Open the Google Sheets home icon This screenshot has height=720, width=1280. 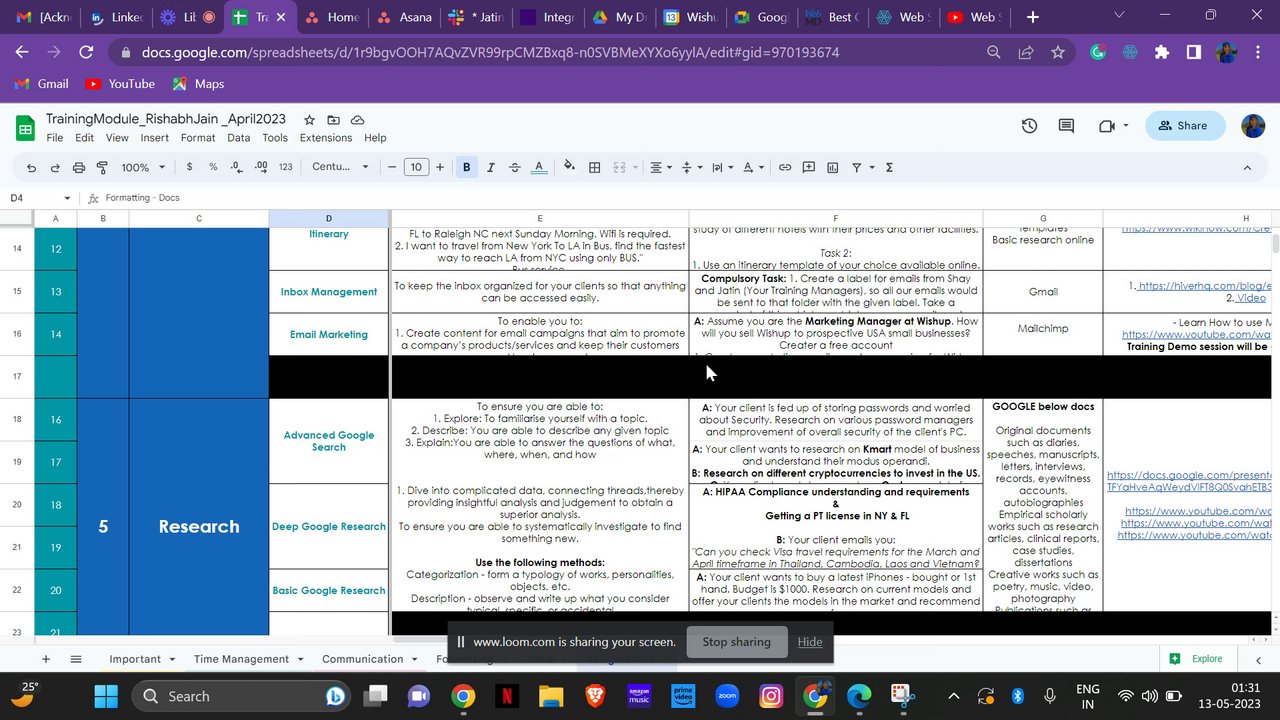click(x=25, y=127)
